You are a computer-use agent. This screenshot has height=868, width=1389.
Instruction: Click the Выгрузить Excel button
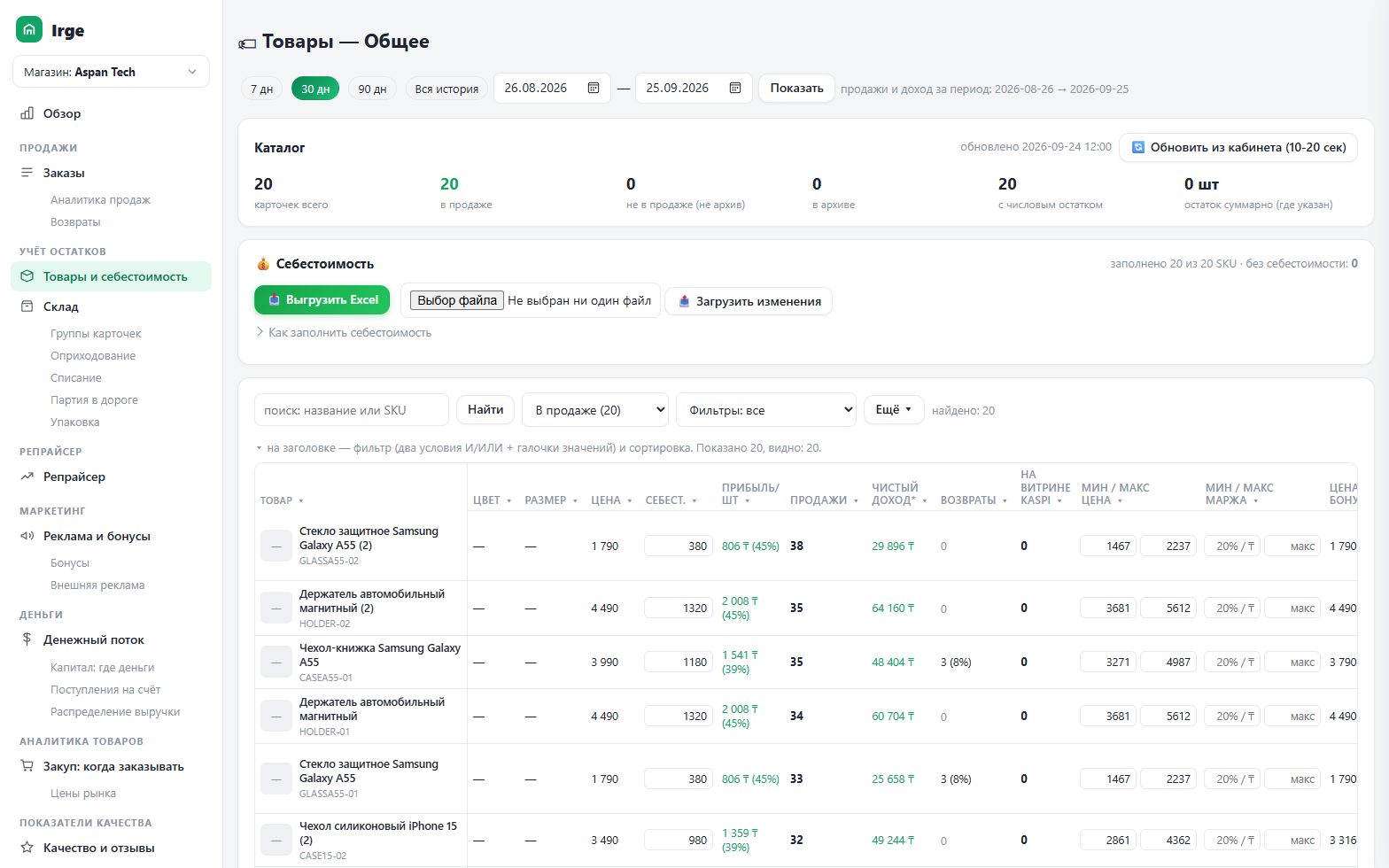pos(323,300)
